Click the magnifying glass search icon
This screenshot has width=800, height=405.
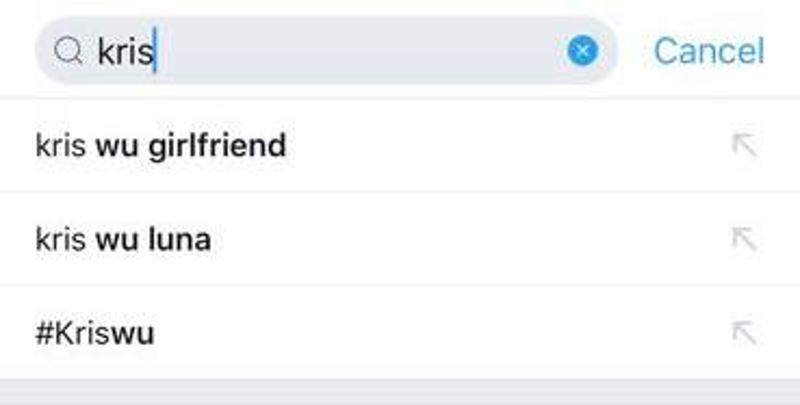point(67,51)
